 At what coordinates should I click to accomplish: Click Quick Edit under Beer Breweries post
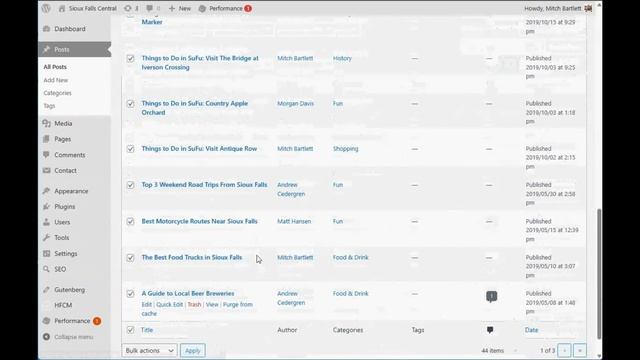pyautogui.click(x=169, y=304)
